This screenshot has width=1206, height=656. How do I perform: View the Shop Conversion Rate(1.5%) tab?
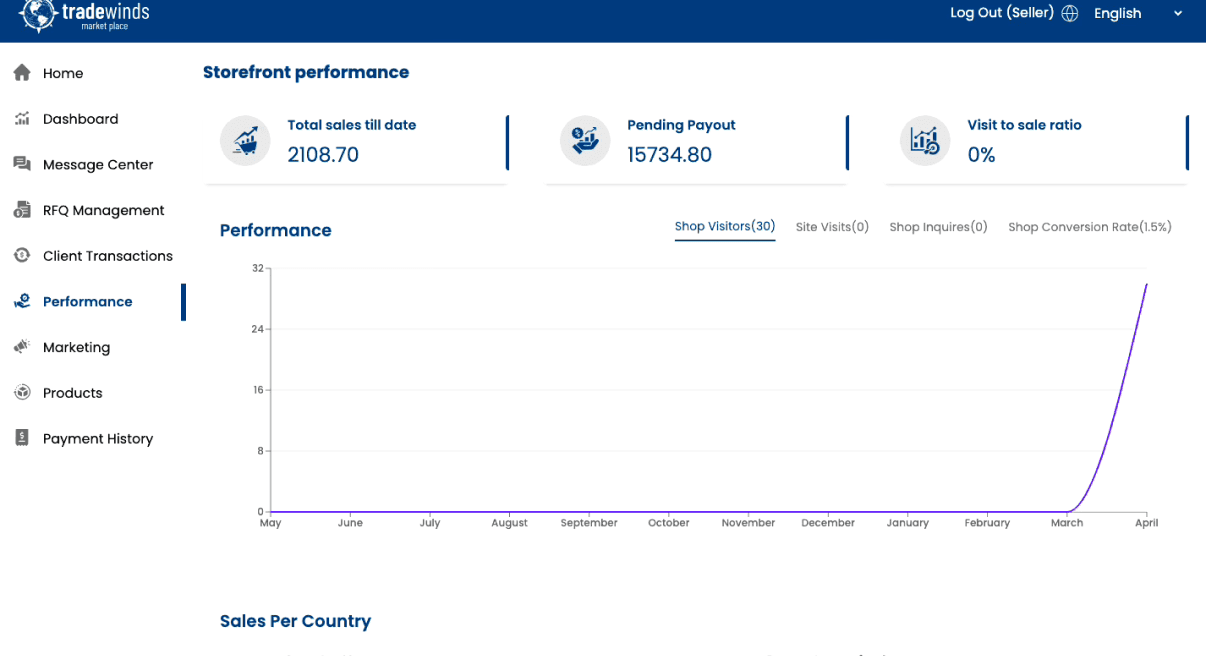tap(1089, 227)
